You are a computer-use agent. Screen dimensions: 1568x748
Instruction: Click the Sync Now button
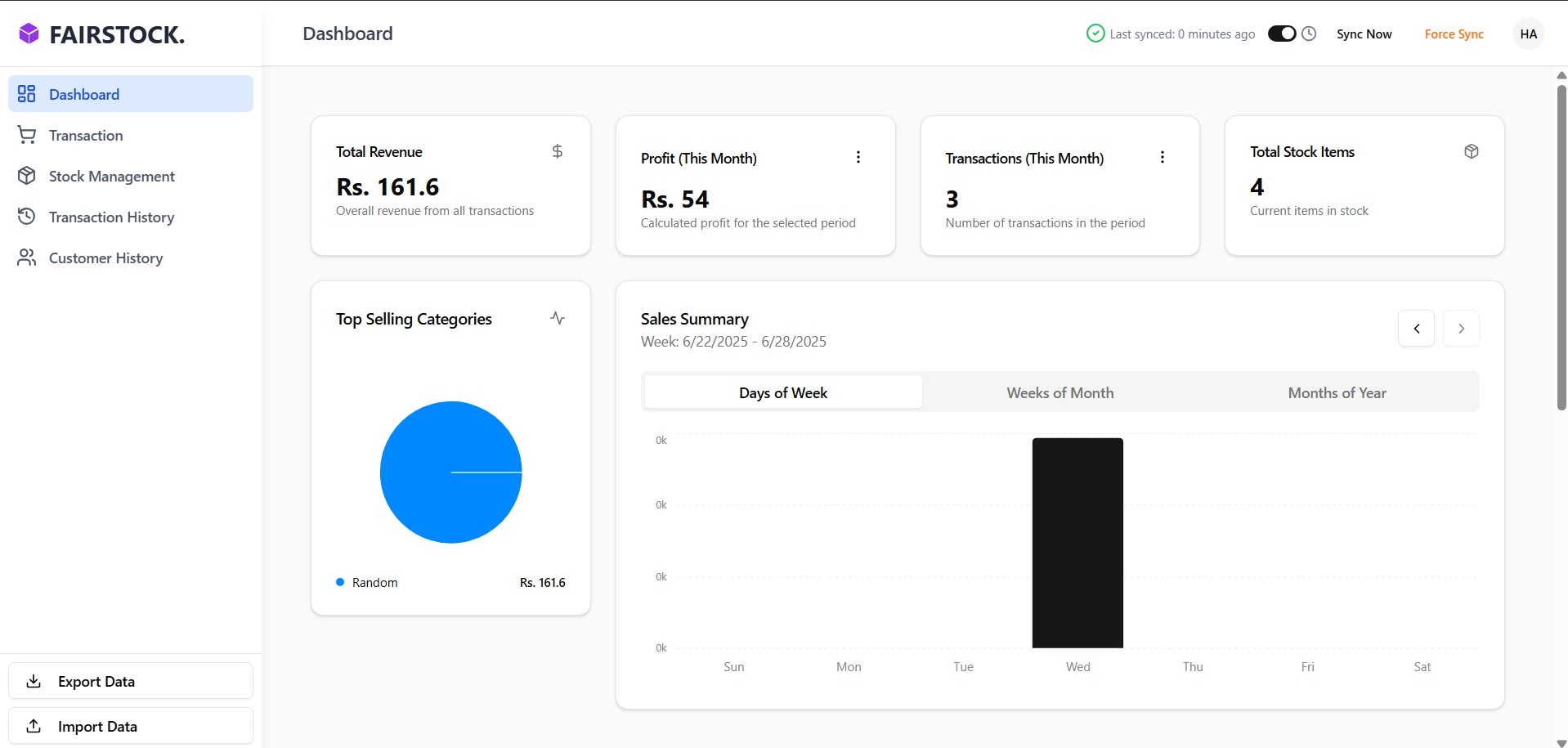pyautogui.click(x=1364, y=34)
